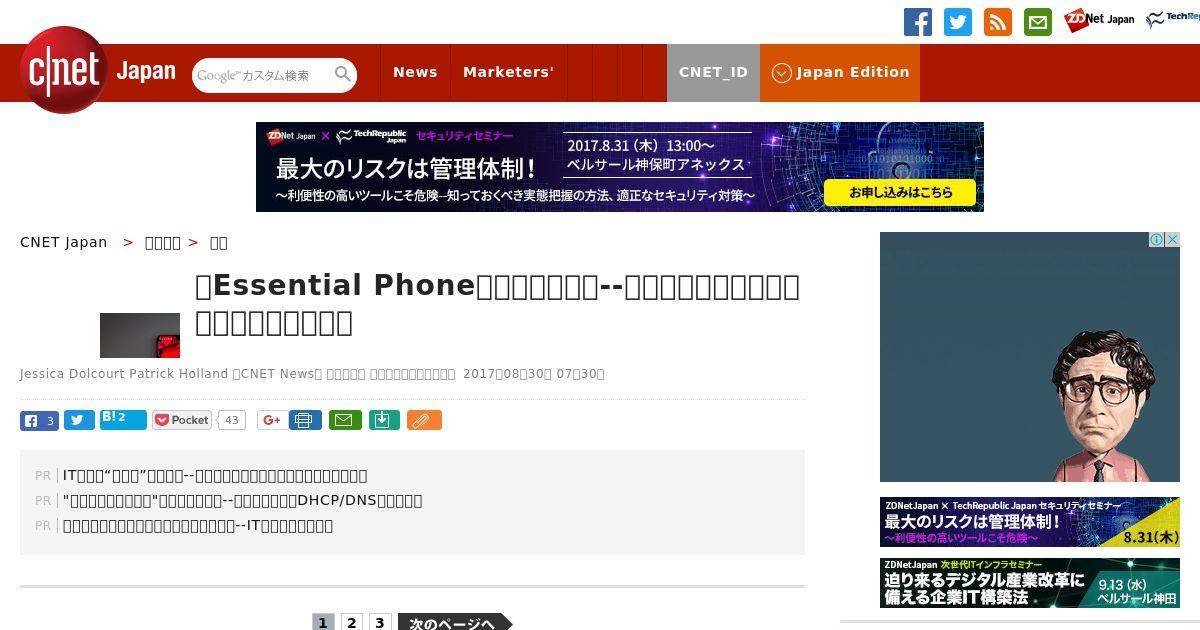Open the first PR link starting with IT

coord(215,476)
